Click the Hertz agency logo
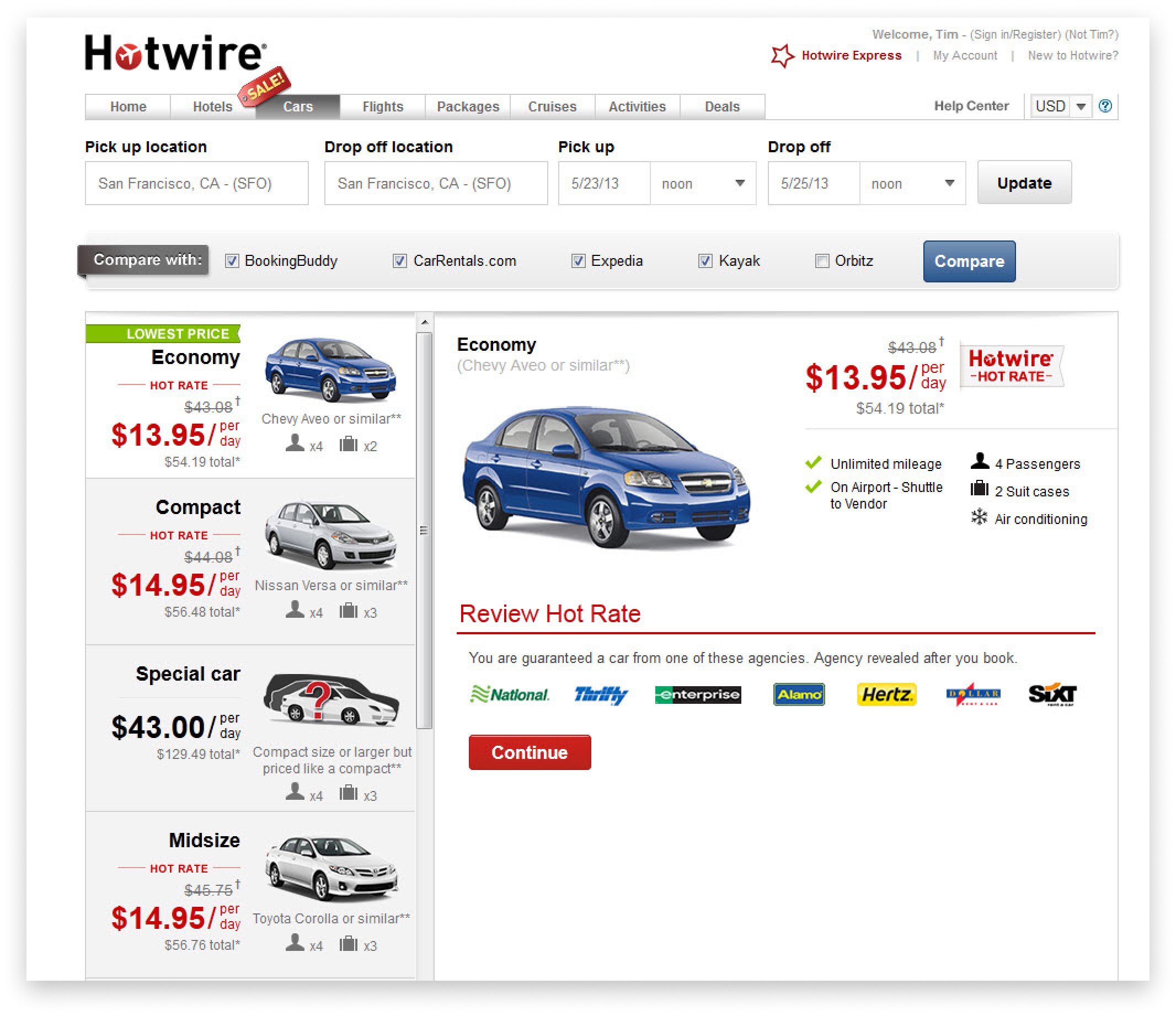 pyautogui.click(x=886, y=694)
